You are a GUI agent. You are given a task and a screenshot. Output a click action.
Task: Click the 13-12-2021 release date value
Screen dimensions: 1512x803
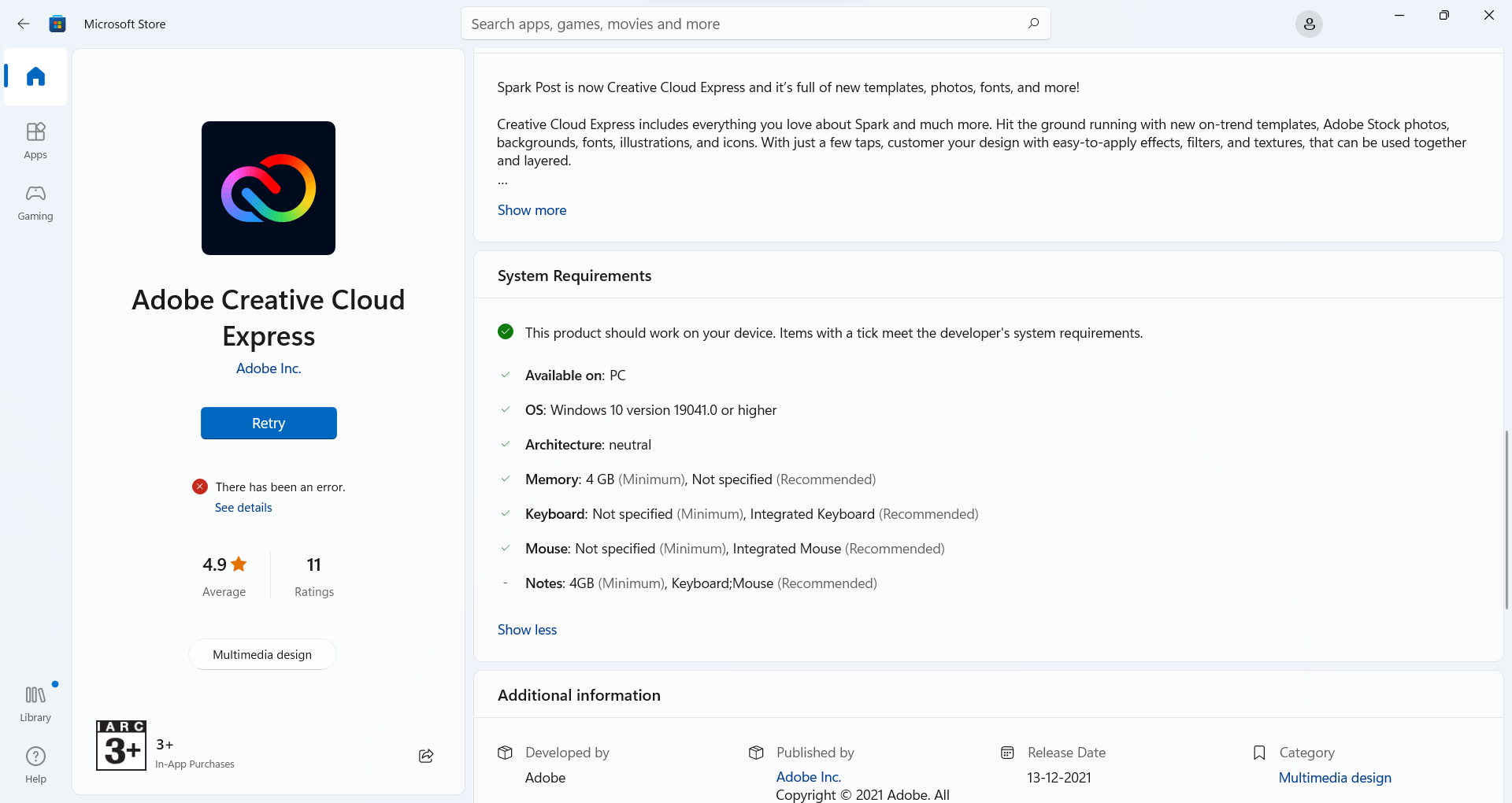pos(1059,778)
